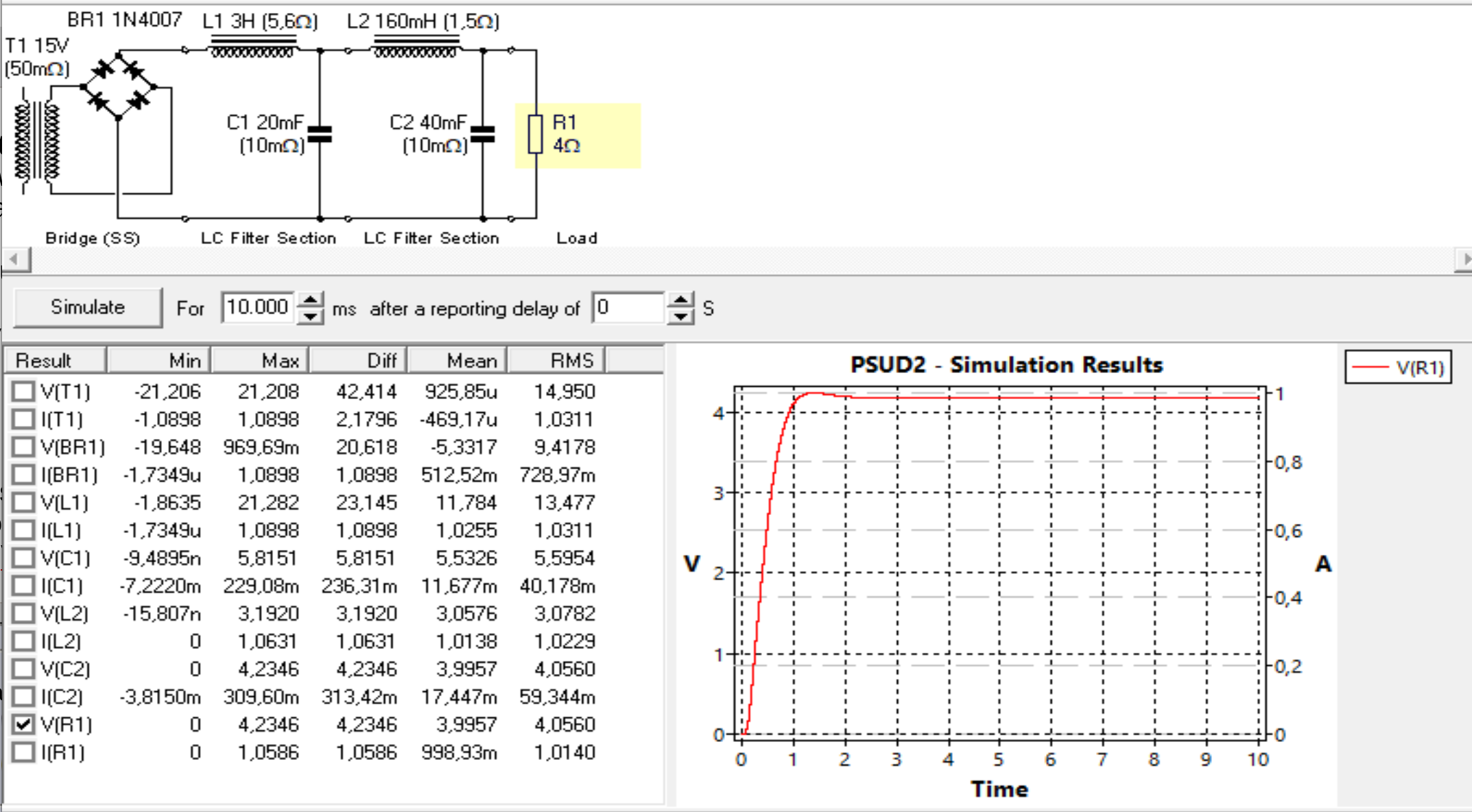Enable the I(C1) result checkbox

tap(23, 586)
